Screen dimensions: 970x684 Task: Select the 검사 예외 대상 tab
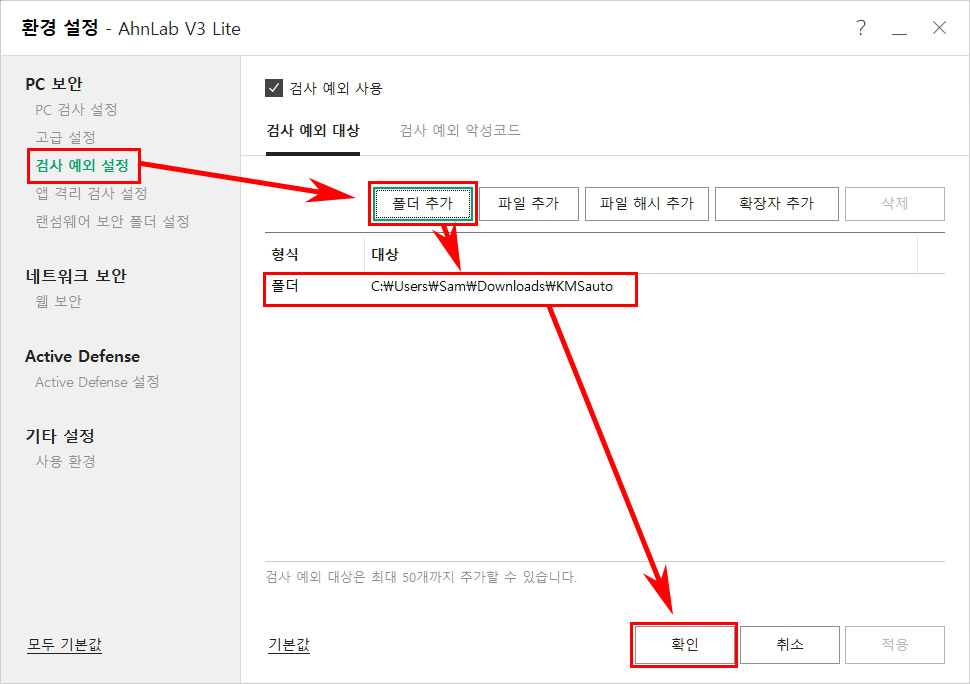[315, 130]
